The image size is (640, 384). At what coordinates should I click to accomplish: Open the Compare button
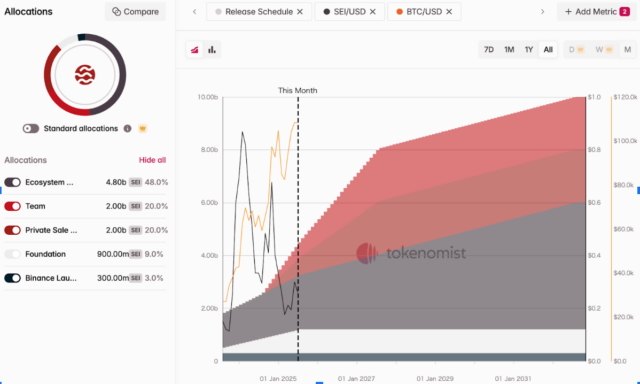tap(136, 12)
